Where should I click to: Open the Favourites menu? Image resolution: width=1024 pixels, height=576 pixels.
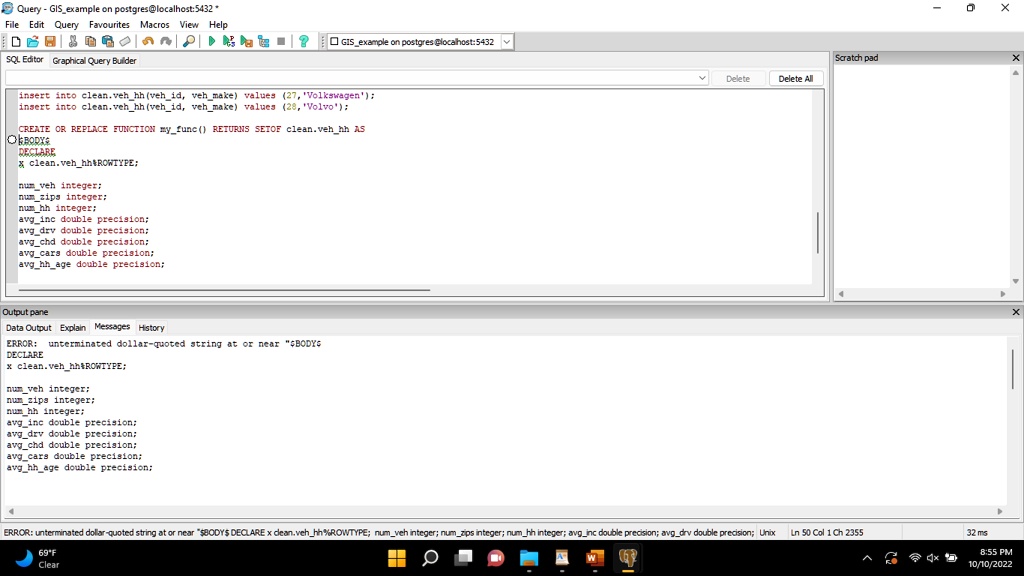coord(109,25)
